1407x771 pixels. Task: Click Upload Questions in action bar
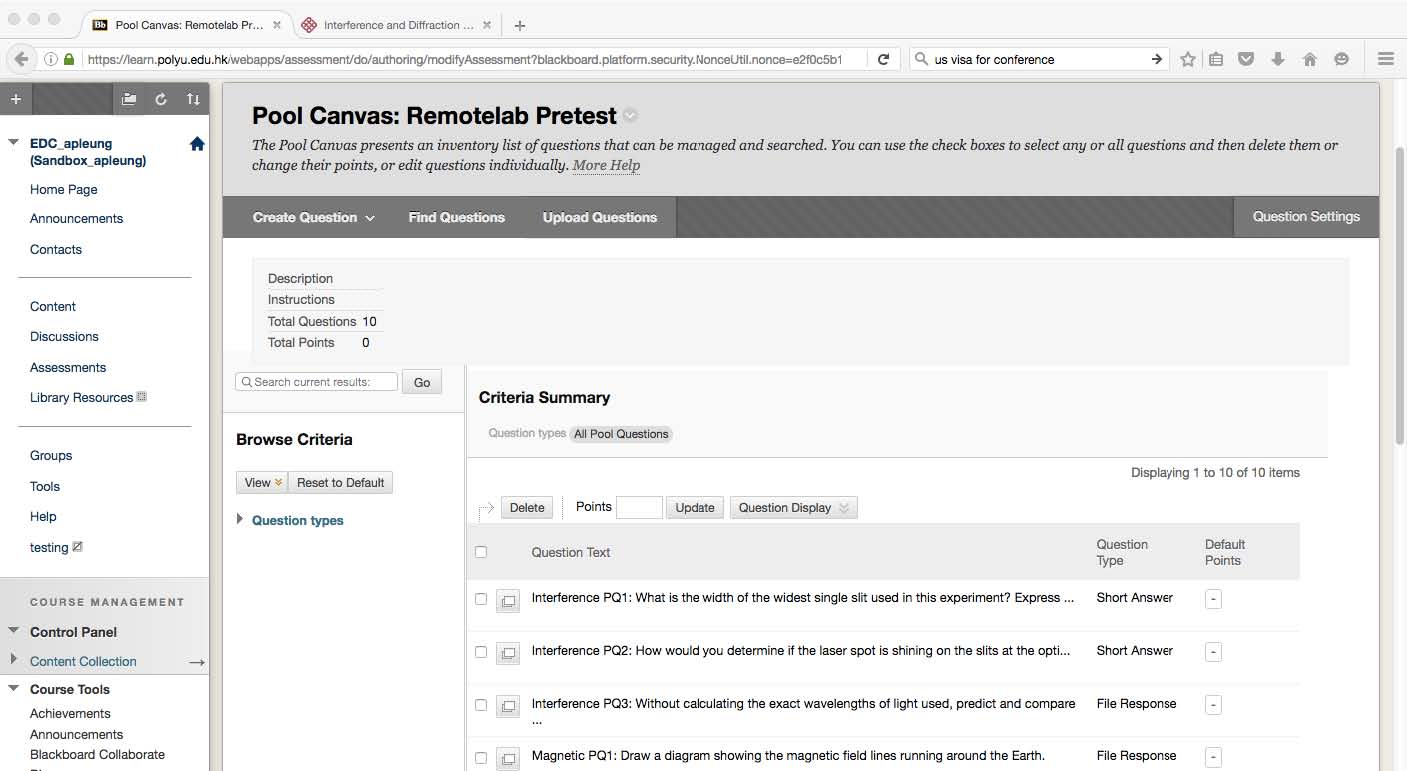point(600,217)
